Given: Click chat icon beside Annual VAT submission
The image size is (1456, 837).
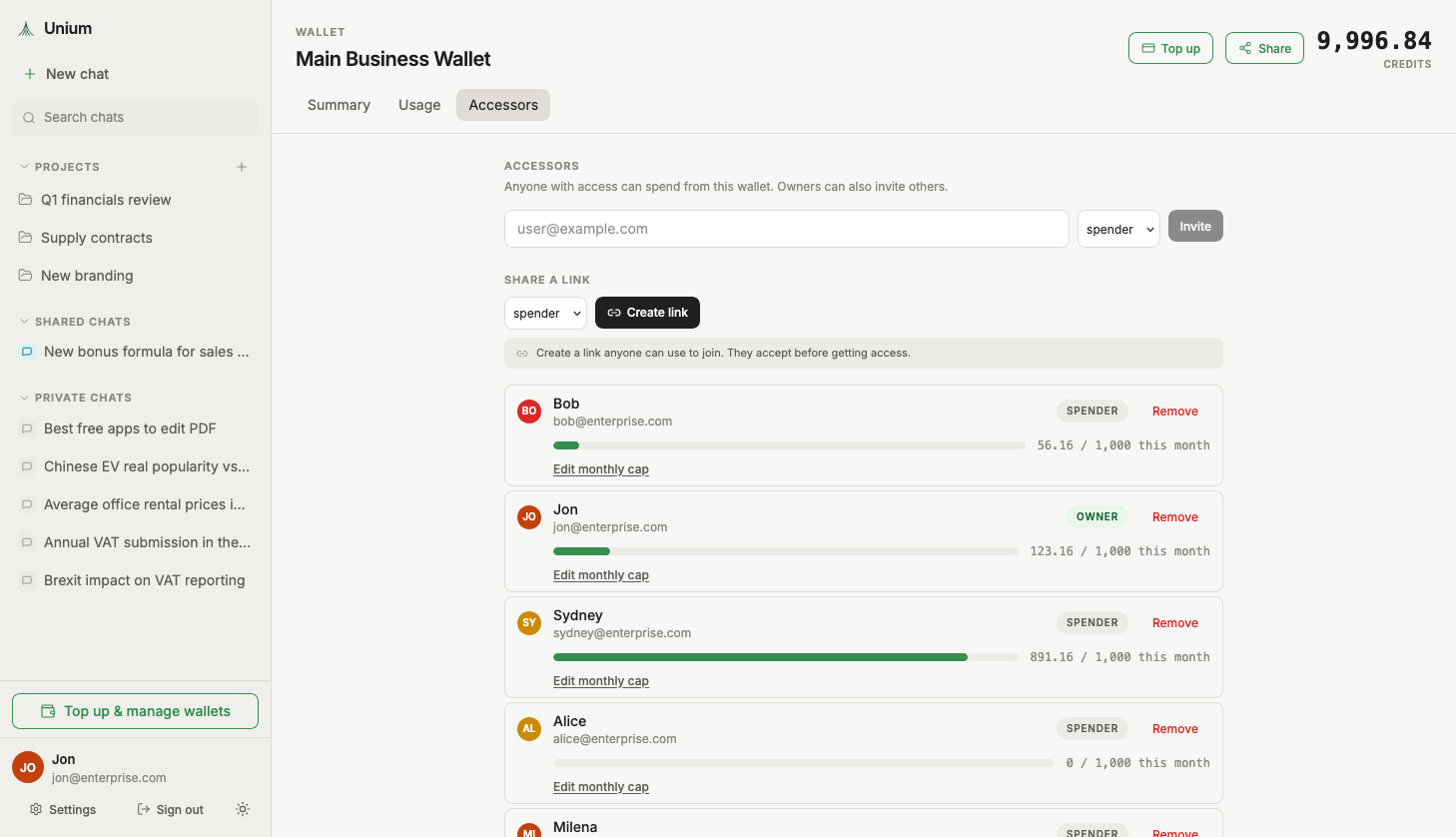Looking at the screenshot, I should click(x=27, y=542).
